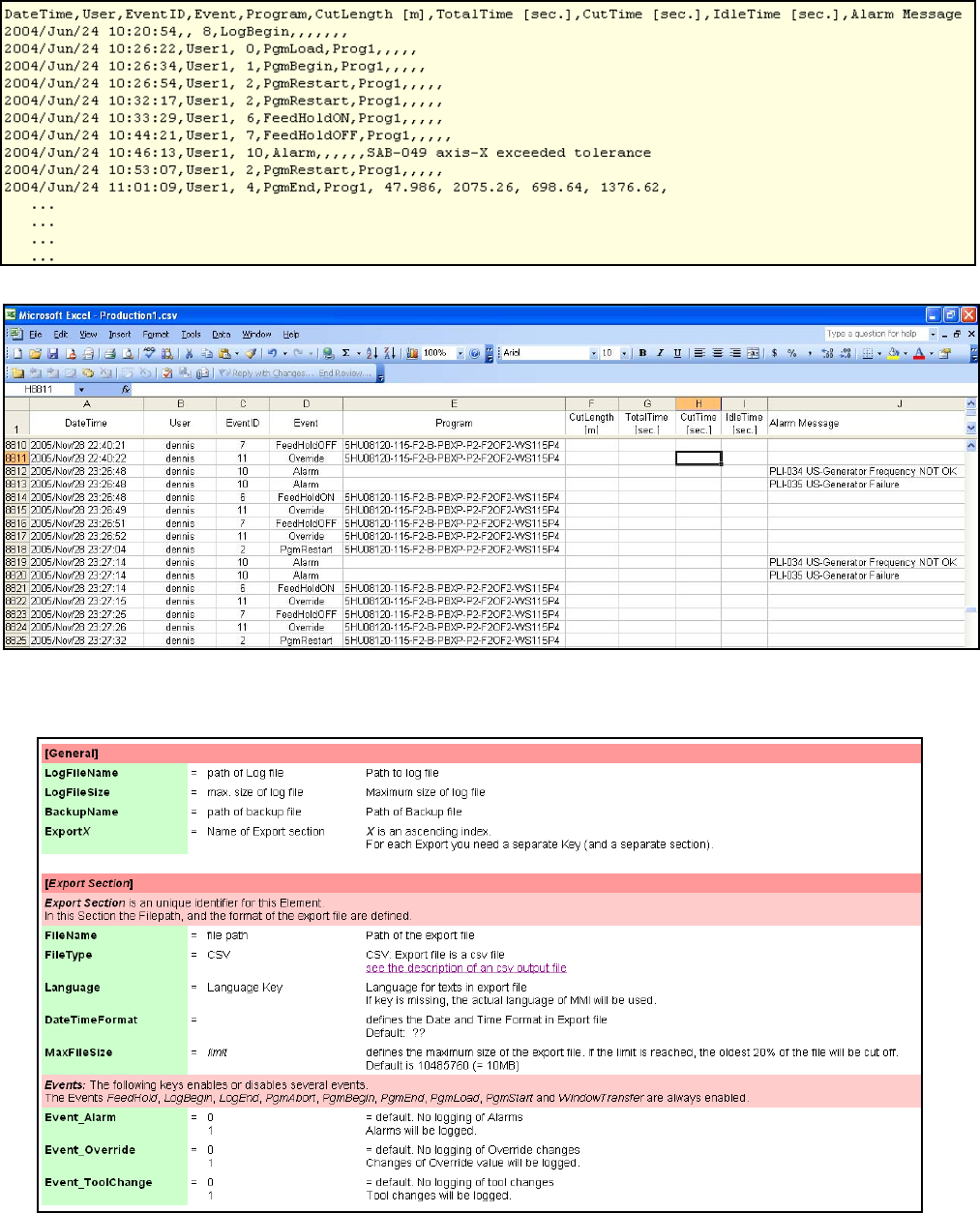The height and width of the screenshot is (1213, 980).
Task: Click the Insert Function fx icon
Action: click(126, 389)
